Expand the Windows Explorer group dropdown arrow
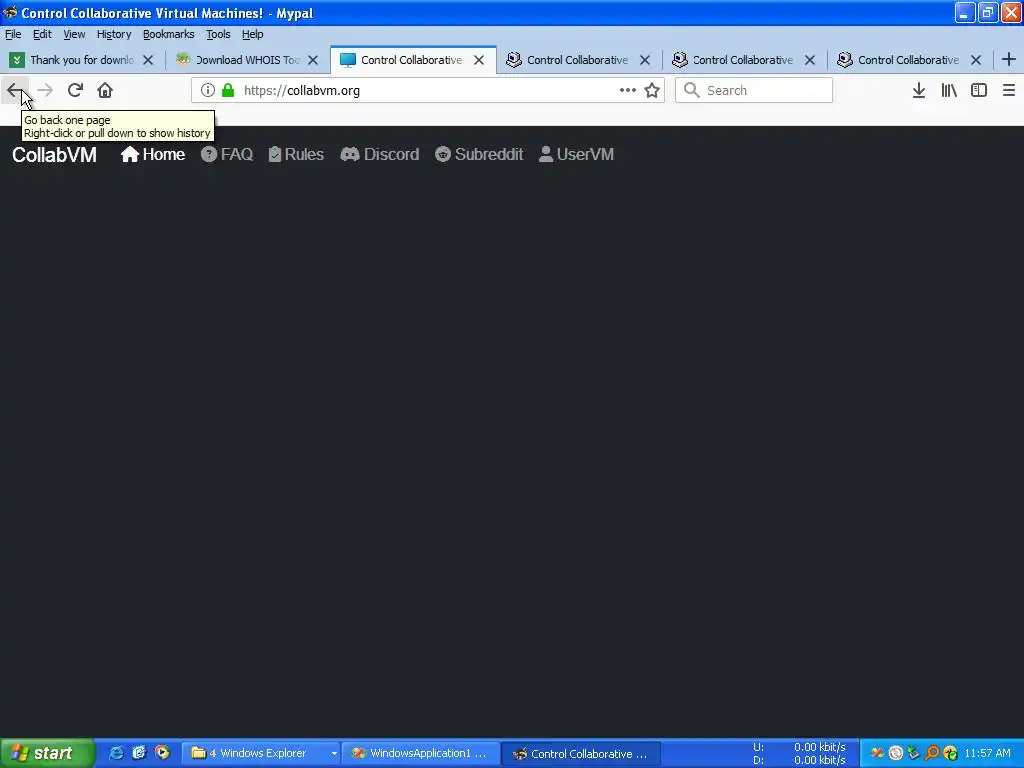 pyautogui.click(x=334, y=753)
